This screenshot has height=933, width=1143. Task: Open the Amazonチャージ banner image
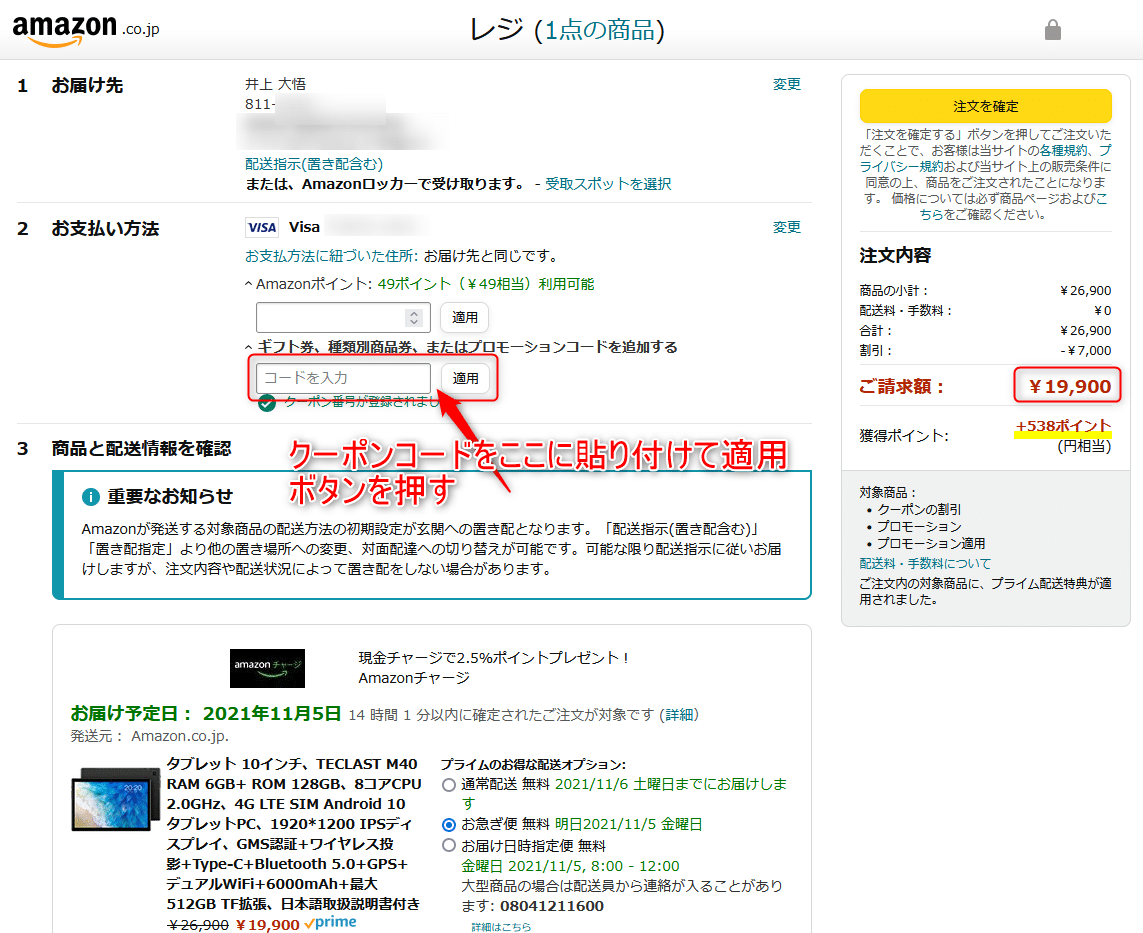point(268,668)
